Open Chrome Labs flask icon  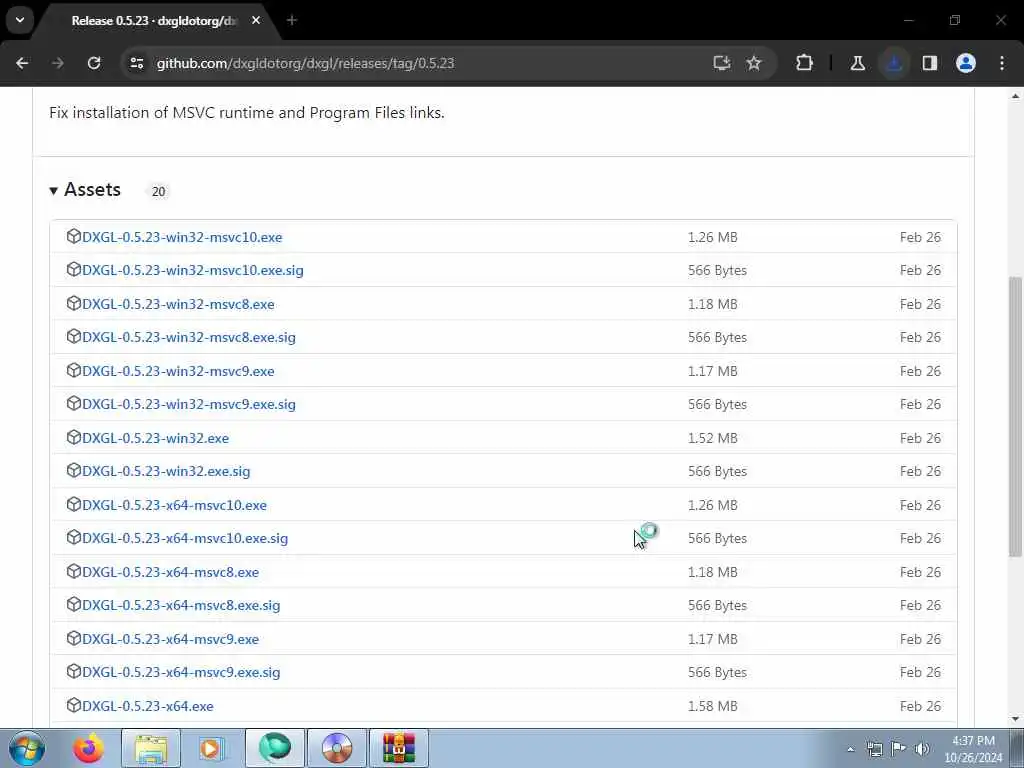(x=857, y=63)
